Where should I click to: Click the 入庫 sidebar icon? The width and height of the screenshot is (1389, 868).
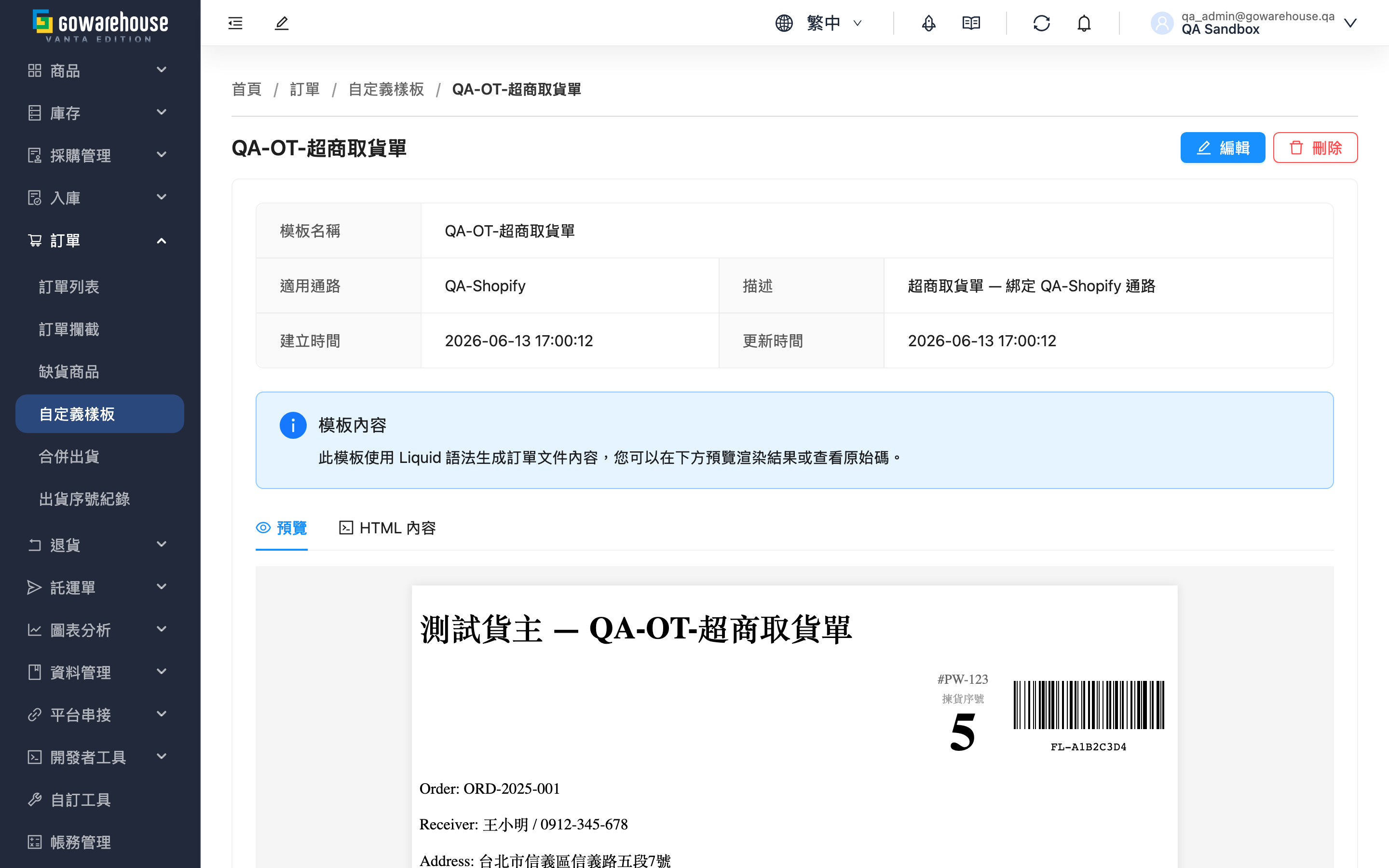click(x=34, y=198)
